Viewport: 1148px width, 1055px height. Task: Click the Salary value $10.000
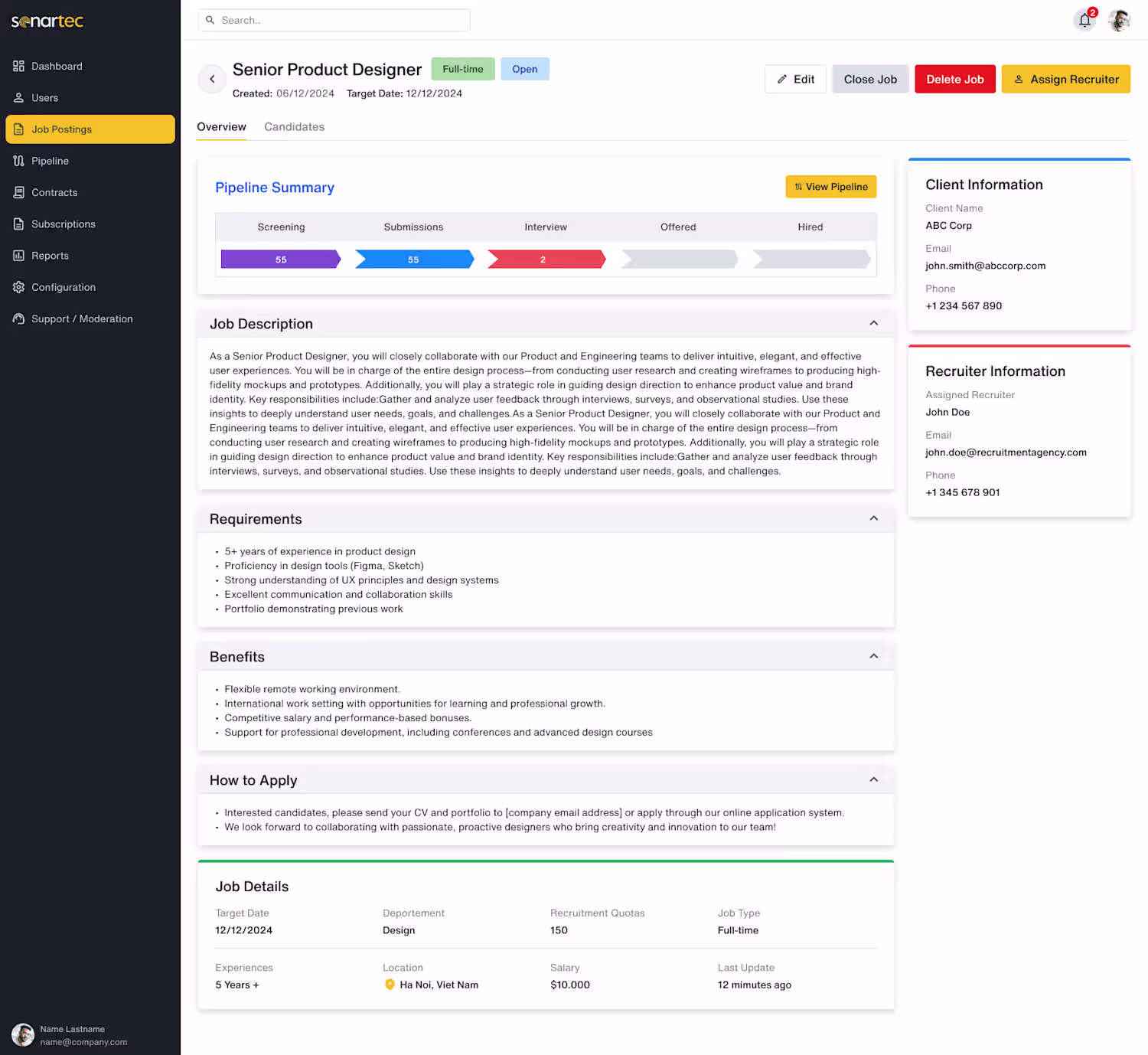coord(570,985)
